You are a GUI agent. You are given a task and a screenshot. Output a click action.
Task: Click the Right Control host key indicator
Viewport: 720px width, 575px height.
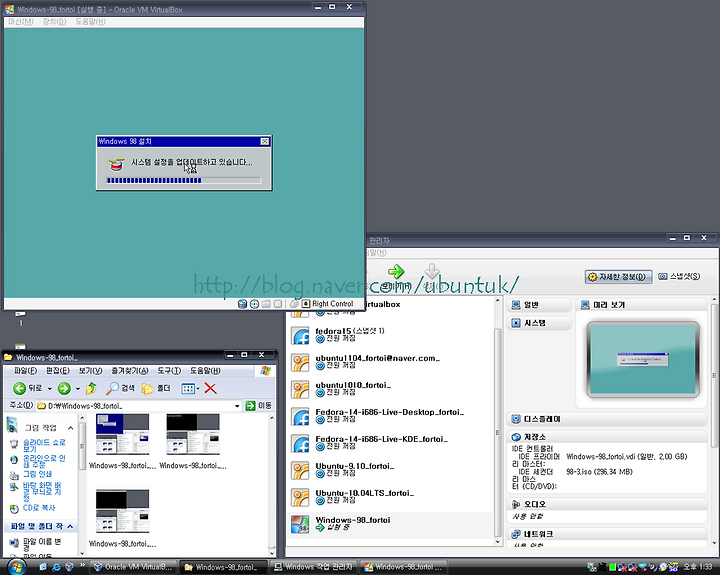[x=328, y=304]
